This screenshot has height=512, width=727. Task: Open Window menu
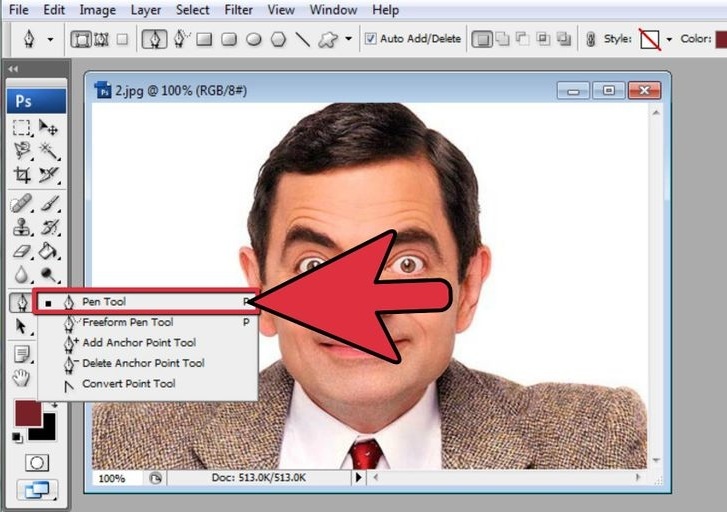point(333,10)
